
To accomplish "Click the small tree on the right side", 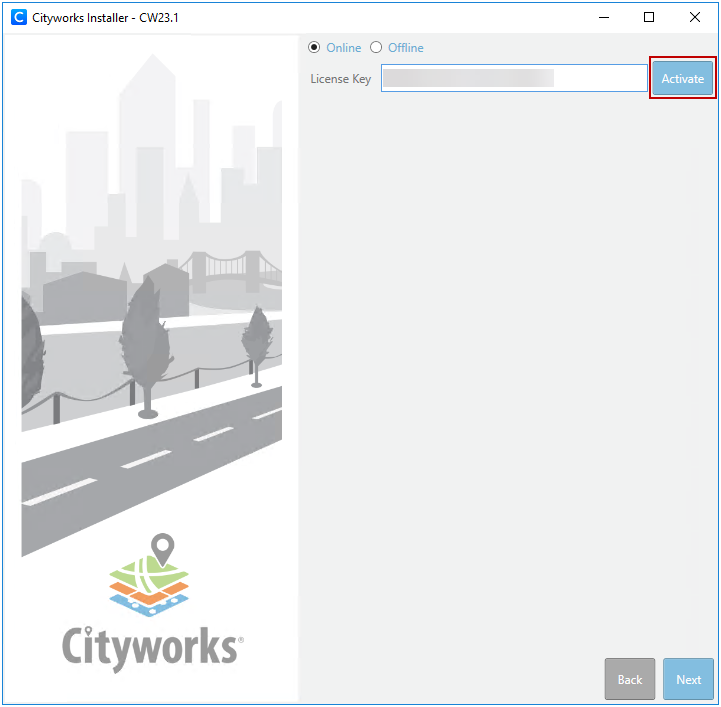I will point(257,340).
